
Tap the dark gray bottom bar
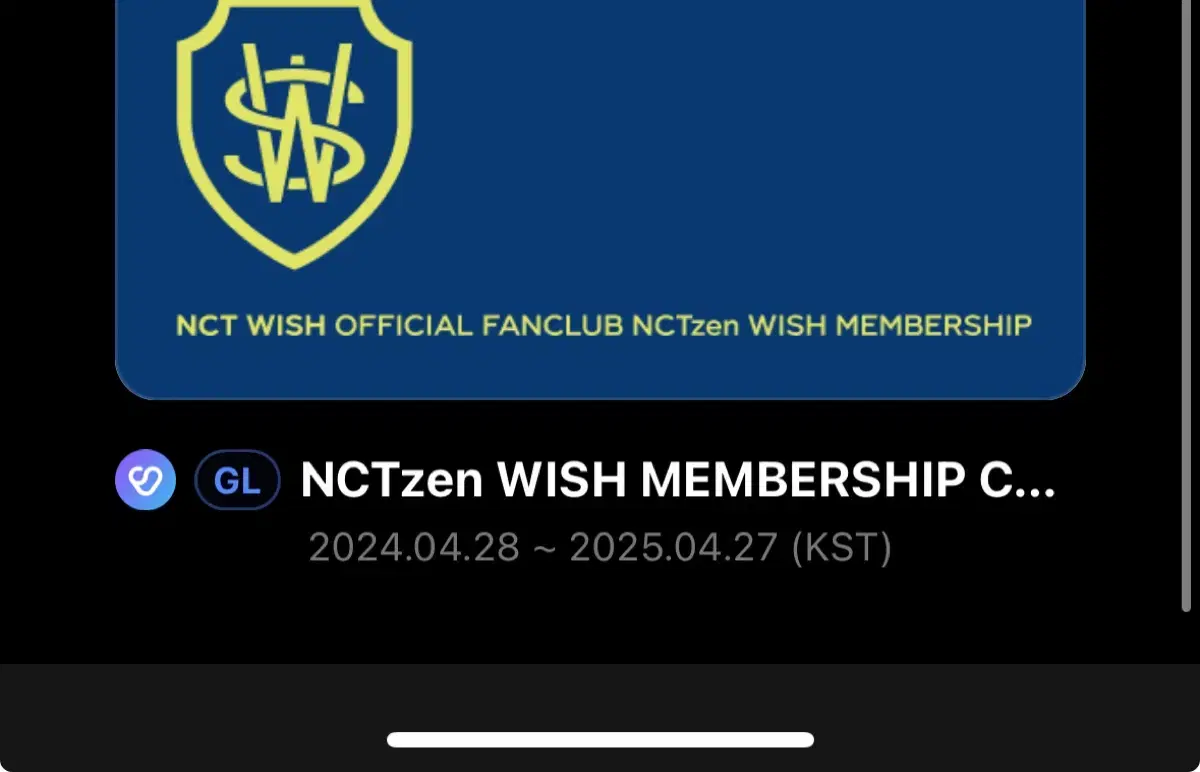click(x=600, y=717)
